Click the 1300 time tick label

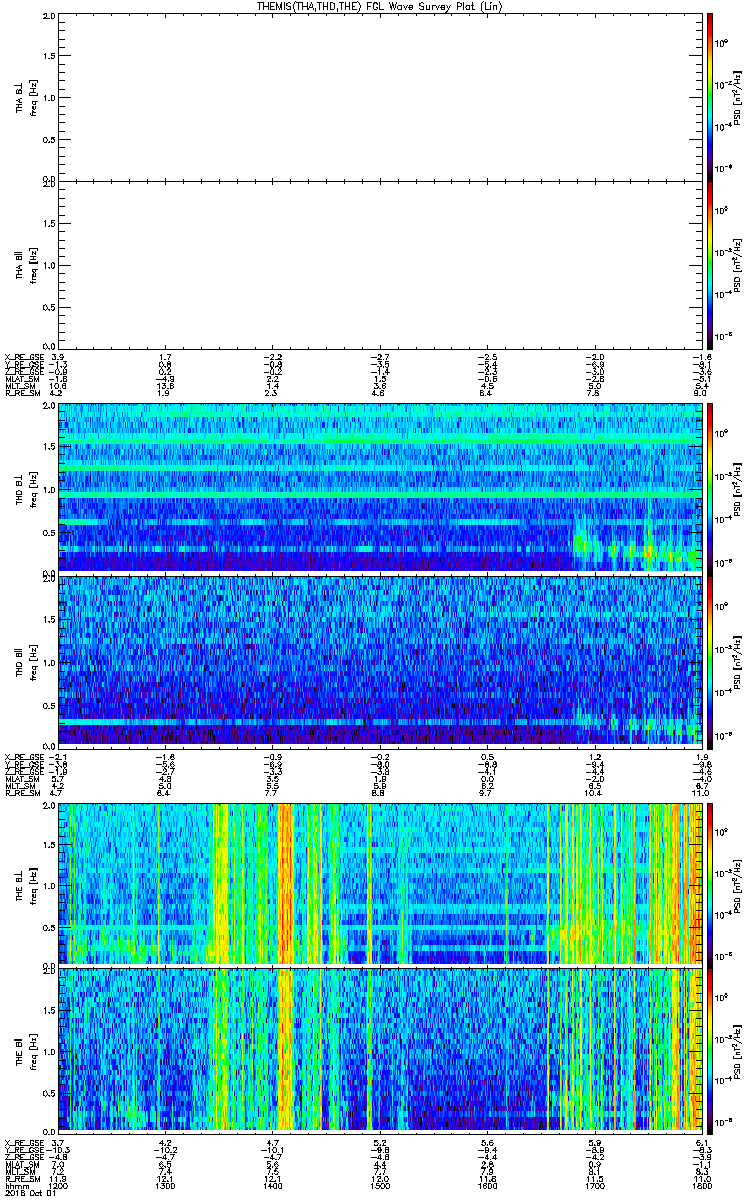166,1185
